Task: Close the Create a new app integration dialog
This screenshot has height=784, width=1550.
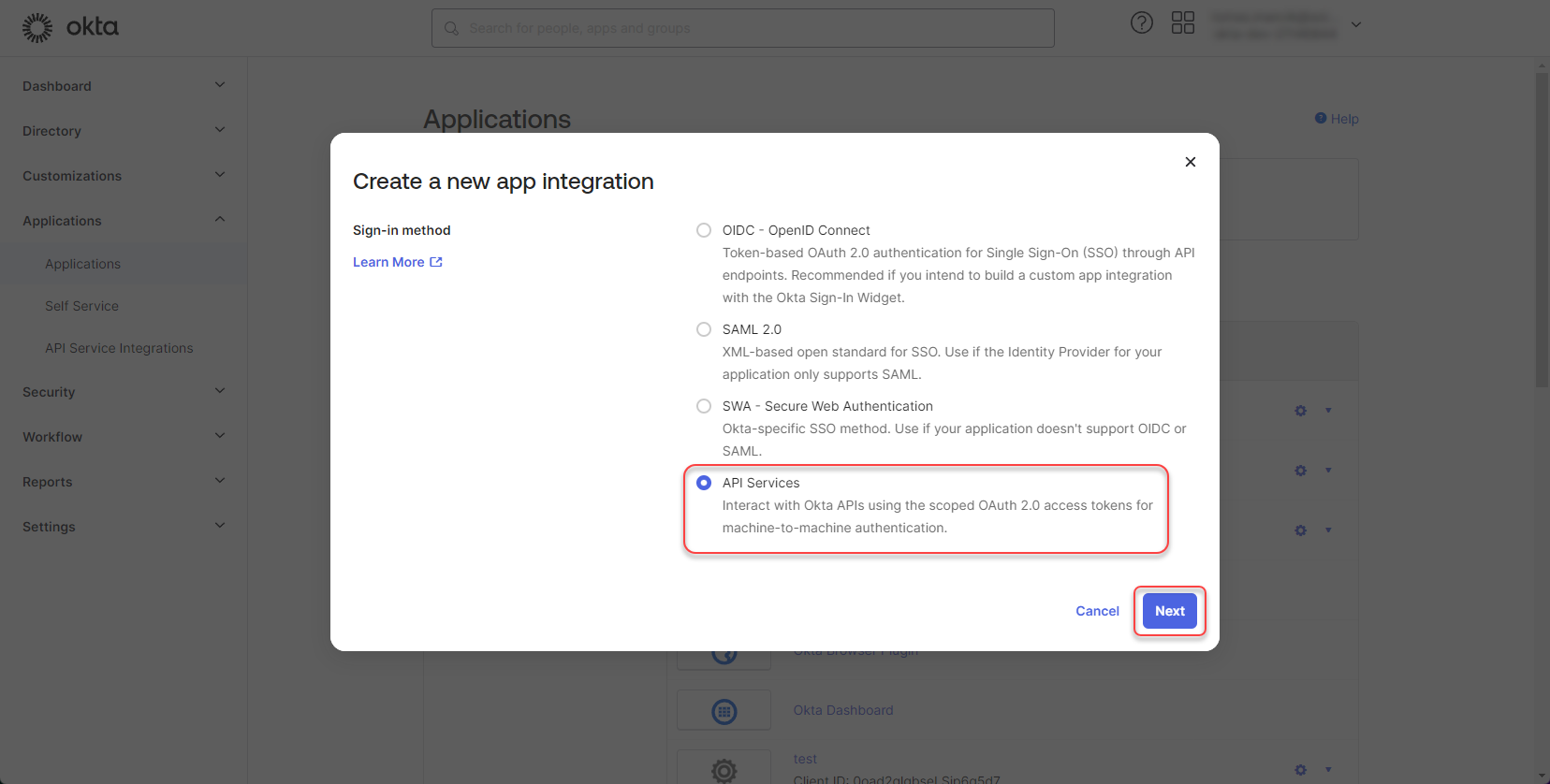Action: 1191,162
